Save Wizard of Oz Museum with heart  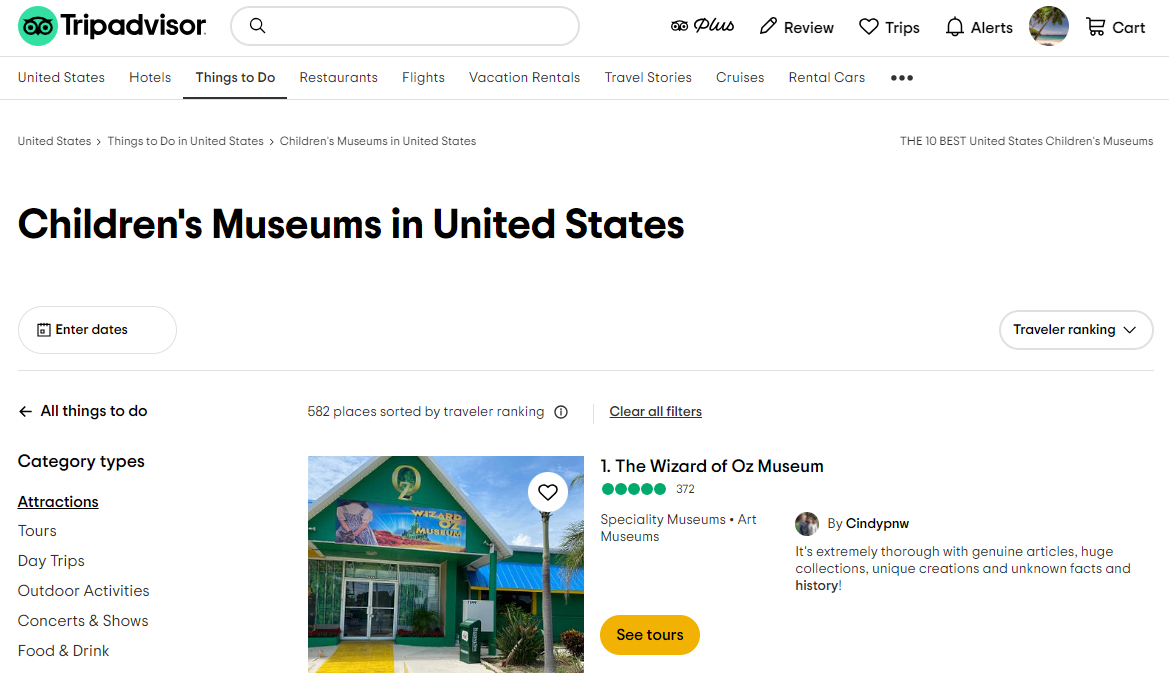tap(547, 492)
